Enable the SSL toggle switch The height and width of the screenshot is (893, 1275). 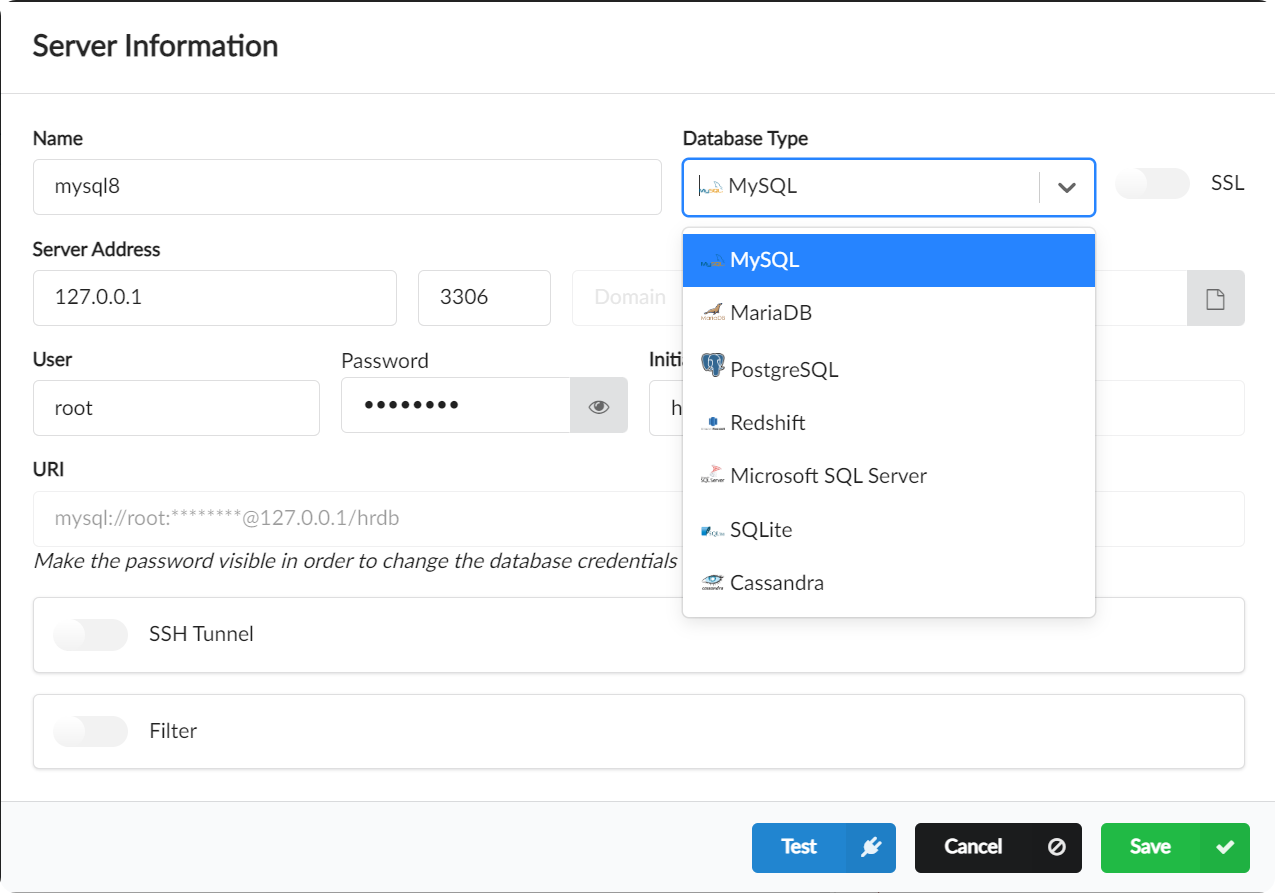[1152, 184]
